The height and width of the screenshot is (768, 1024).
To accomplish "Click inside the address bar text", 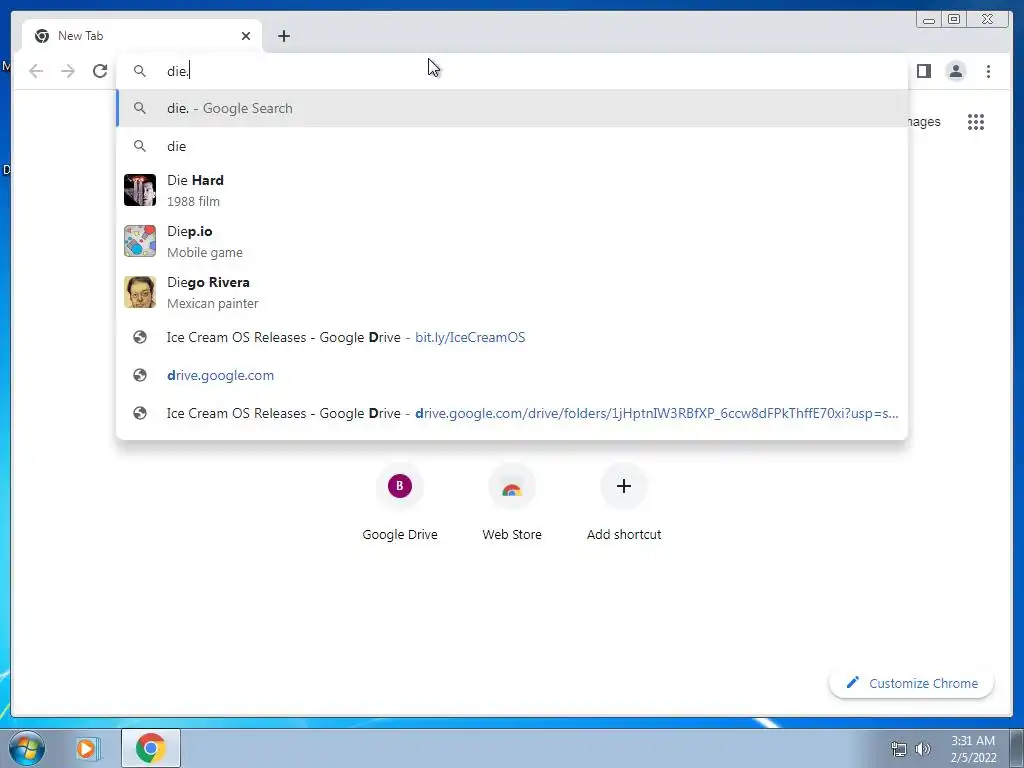I will [178, 71].
